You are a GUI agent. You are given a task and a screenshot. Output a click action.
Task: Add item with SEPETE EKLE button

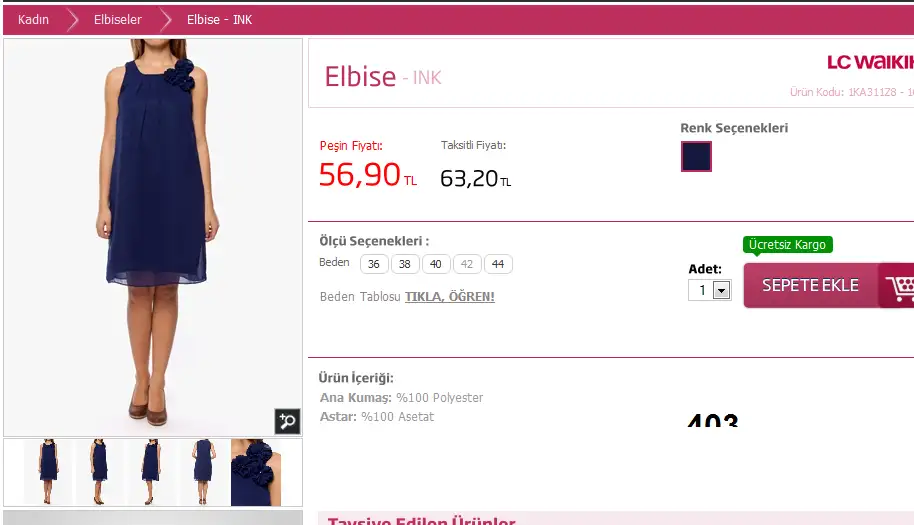point(810,286)
